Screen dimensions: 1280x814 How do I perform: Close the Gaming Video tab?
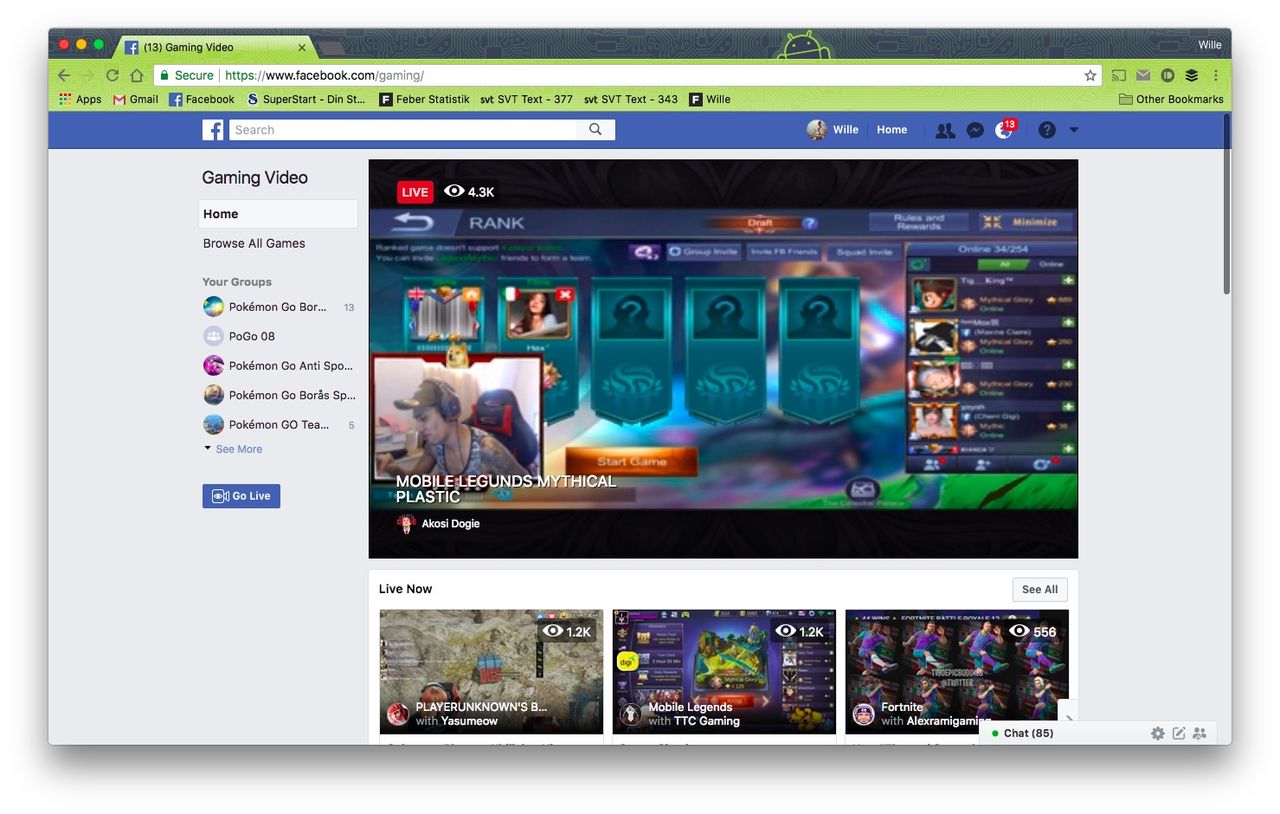click(x=302, y=47)
